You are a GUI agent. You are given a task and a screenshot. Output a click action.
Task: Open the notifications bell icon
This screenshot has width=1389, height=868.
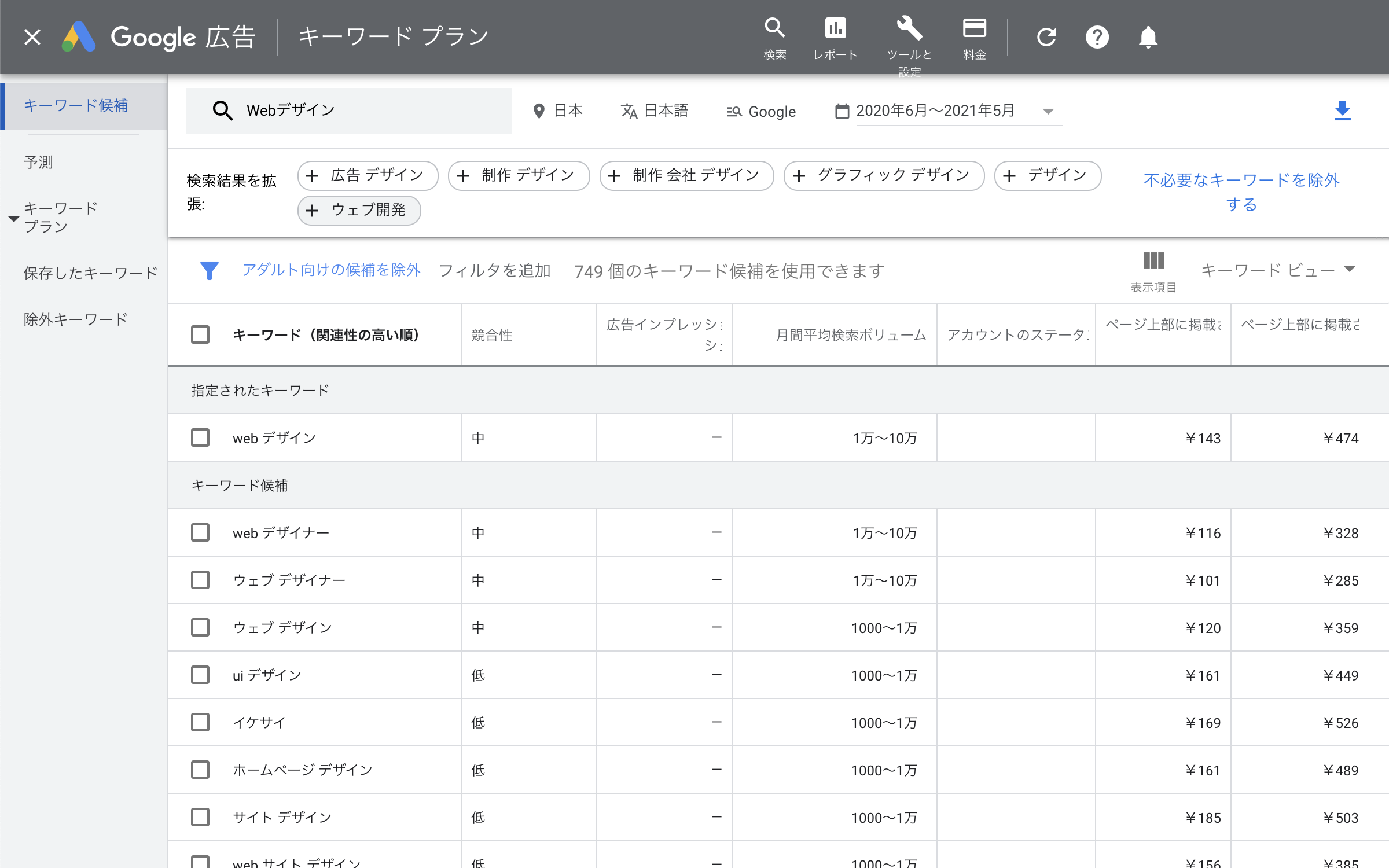point(1148,37)
